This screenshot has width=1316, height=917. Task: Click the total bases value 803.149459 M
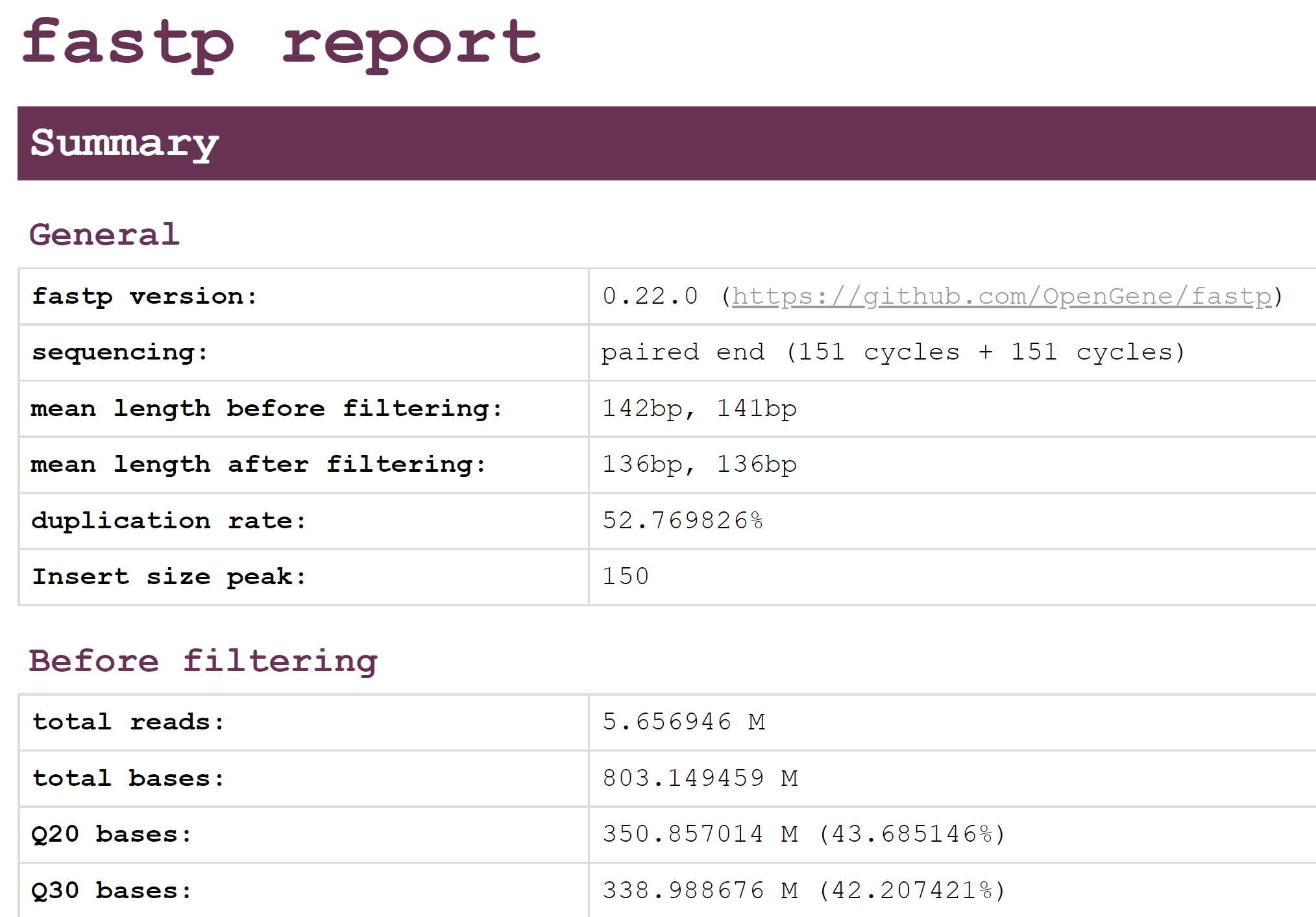click(x=700, y=778)
